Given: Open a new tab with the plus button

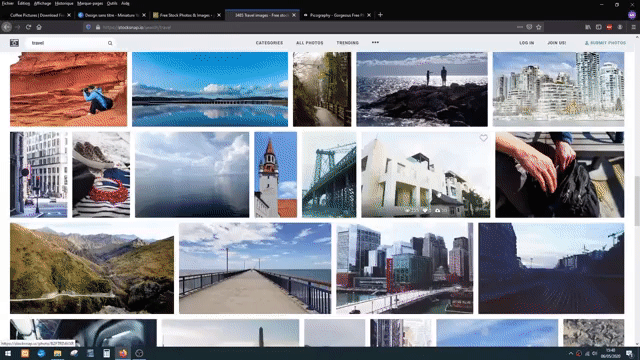Looking at the screenshot, I should (380, 15).
